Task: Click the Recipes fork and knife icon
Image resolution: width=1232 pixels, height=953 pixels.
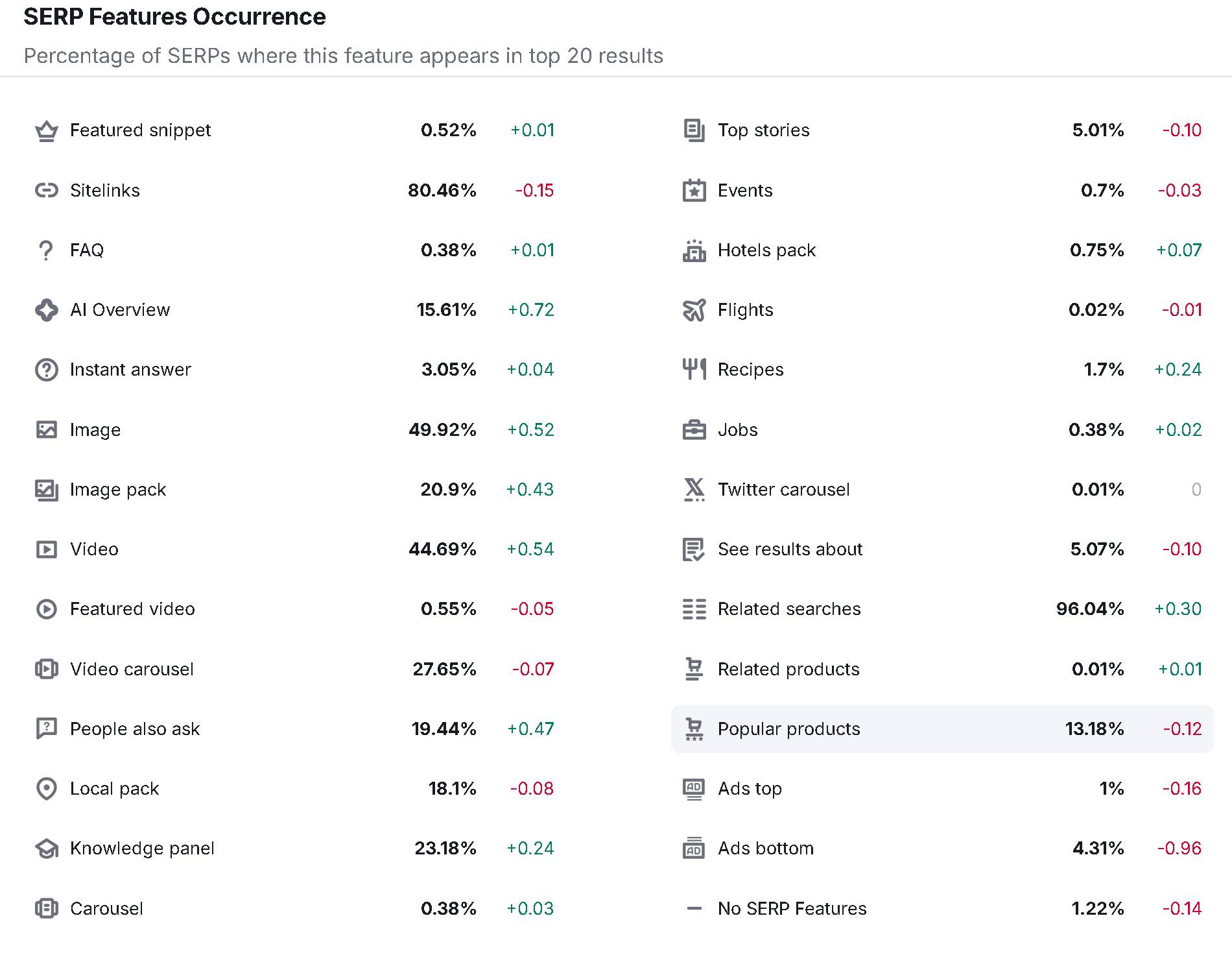Action: click(694, 370)
